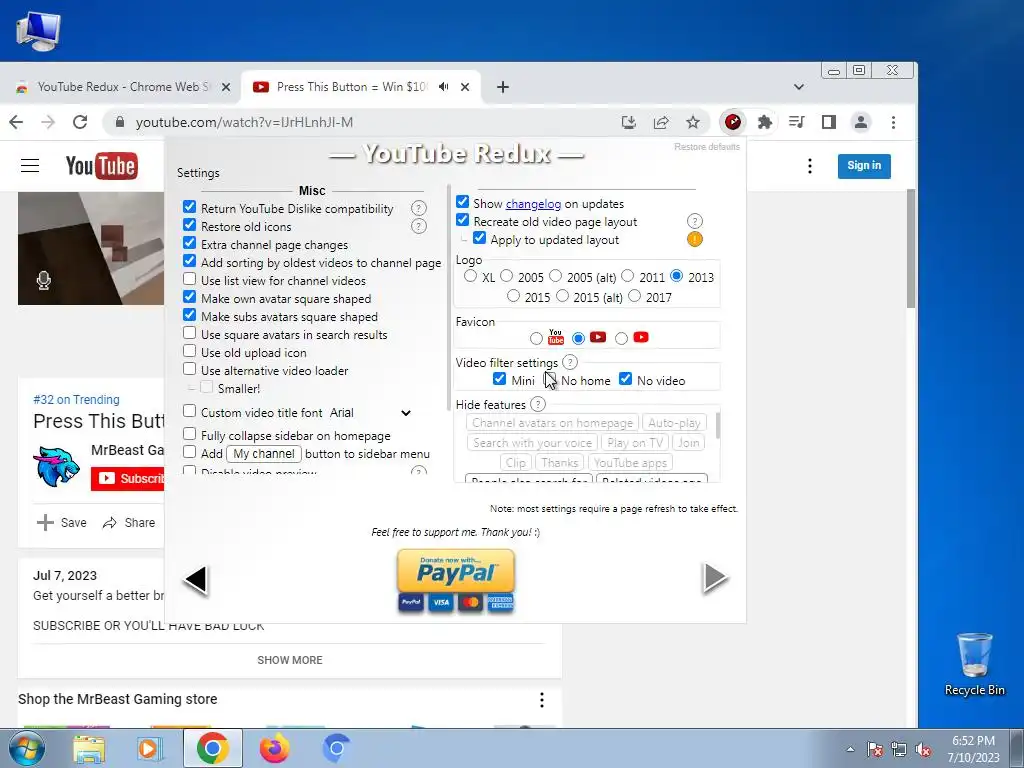Uncheck Restore old icons
The image size is (1024, 768).
[189, 225]
